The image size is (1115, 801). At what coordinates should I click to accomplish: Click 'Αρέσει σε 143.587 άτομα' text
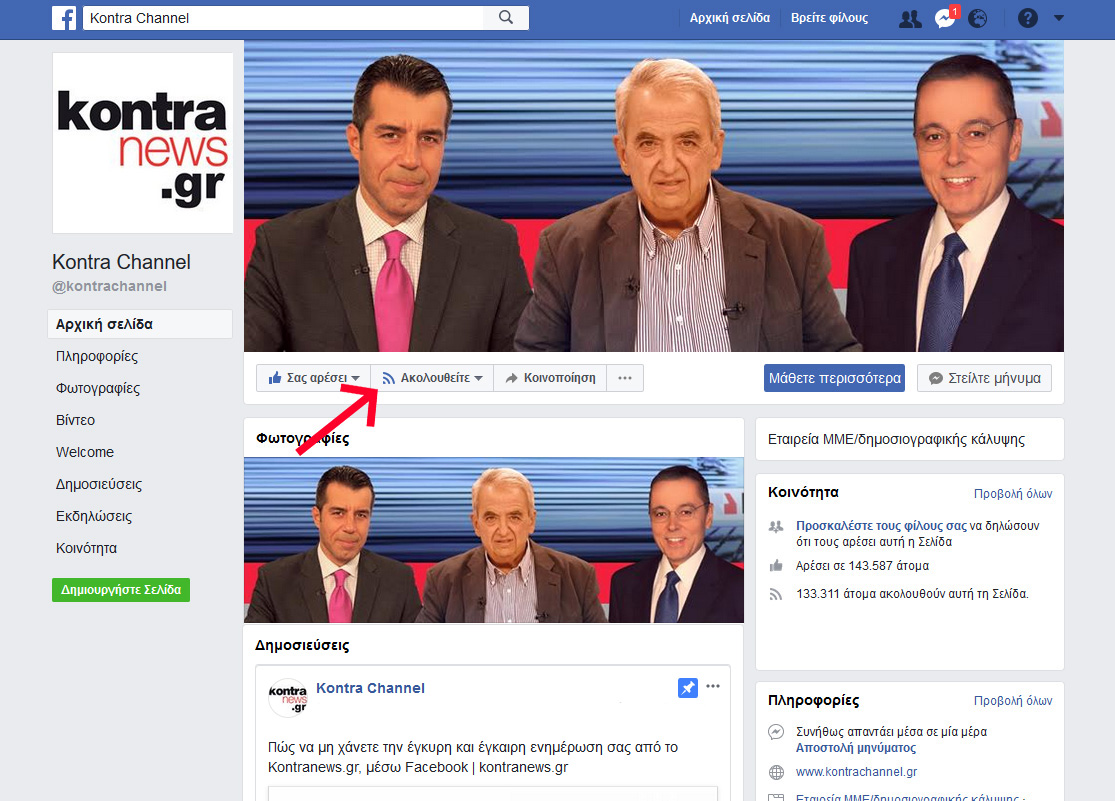pos(862,566)
